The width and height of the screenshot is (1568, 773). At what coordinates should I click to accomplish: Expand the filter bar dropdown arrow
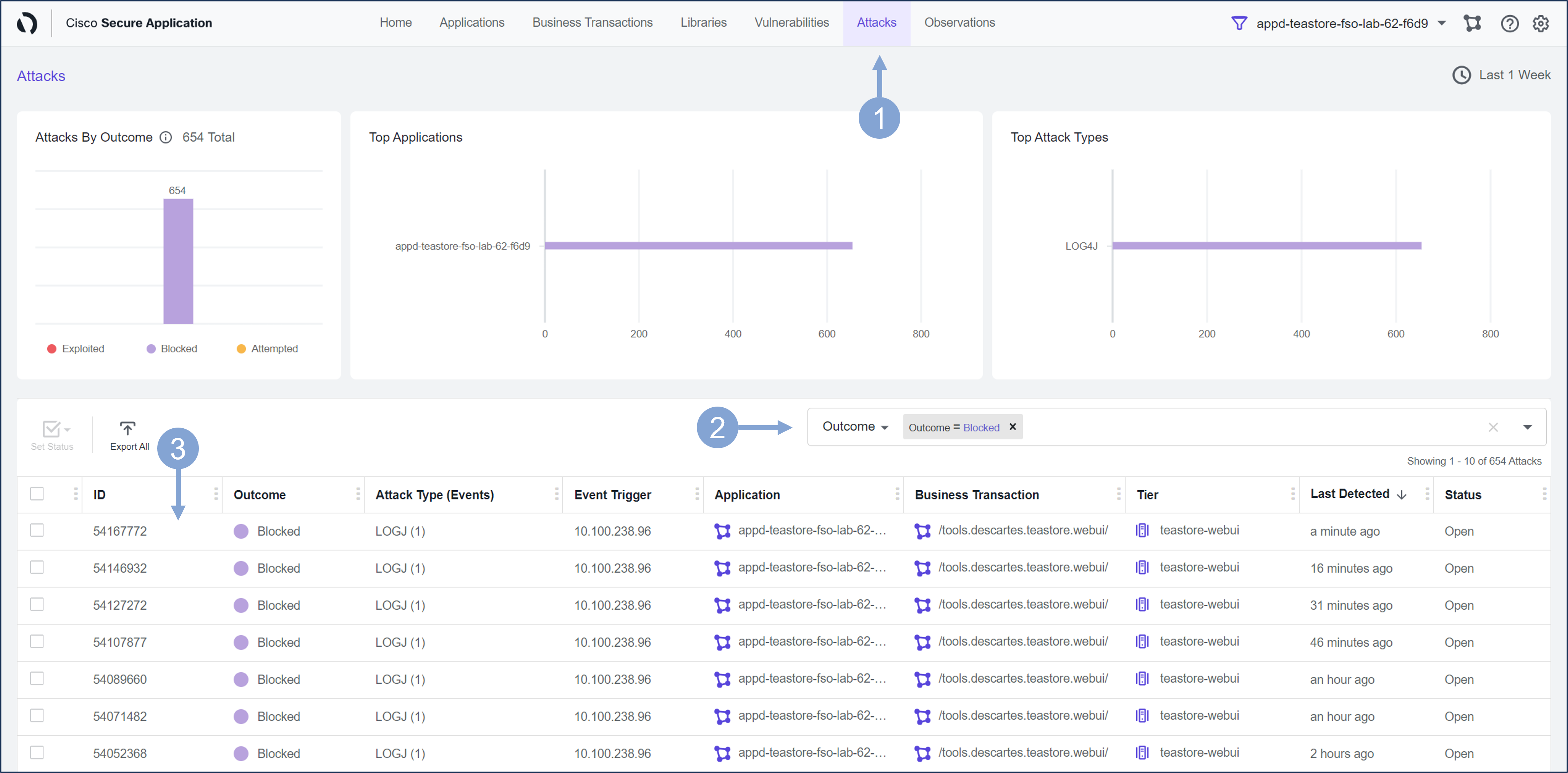coord(1527,427)
